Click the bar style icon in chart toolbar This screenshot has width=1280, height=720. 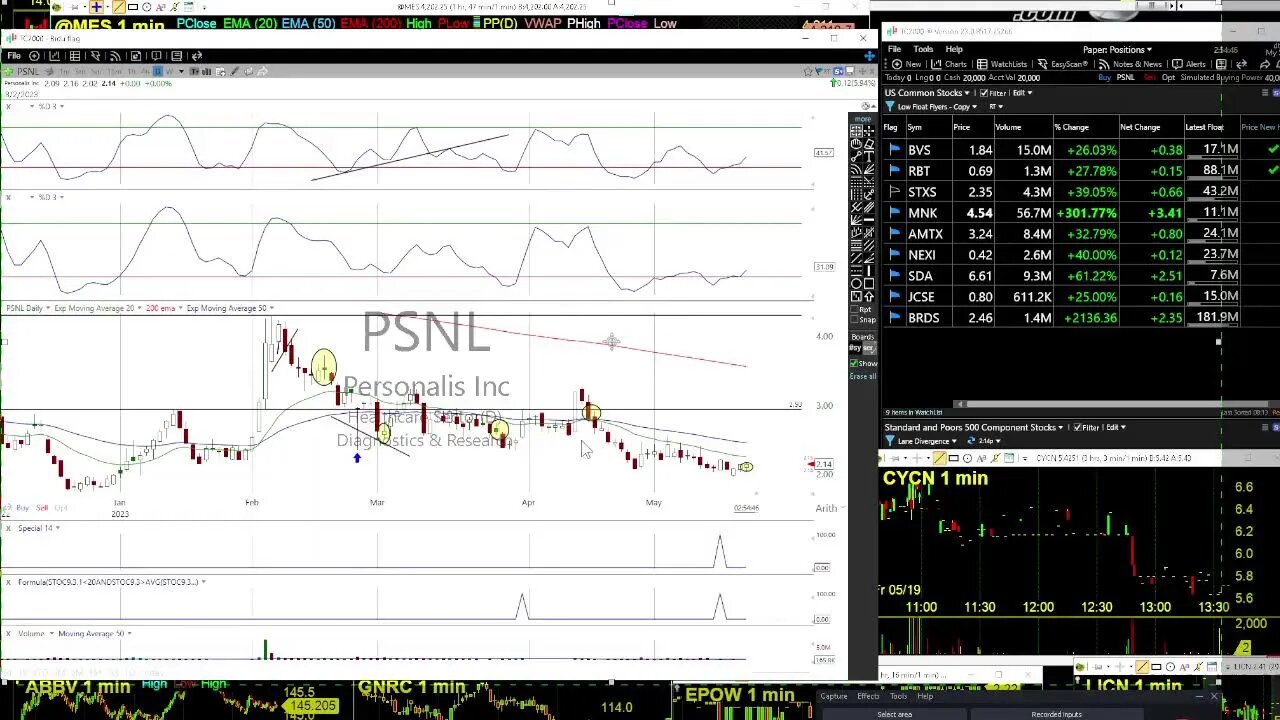(x=207, y=72)
